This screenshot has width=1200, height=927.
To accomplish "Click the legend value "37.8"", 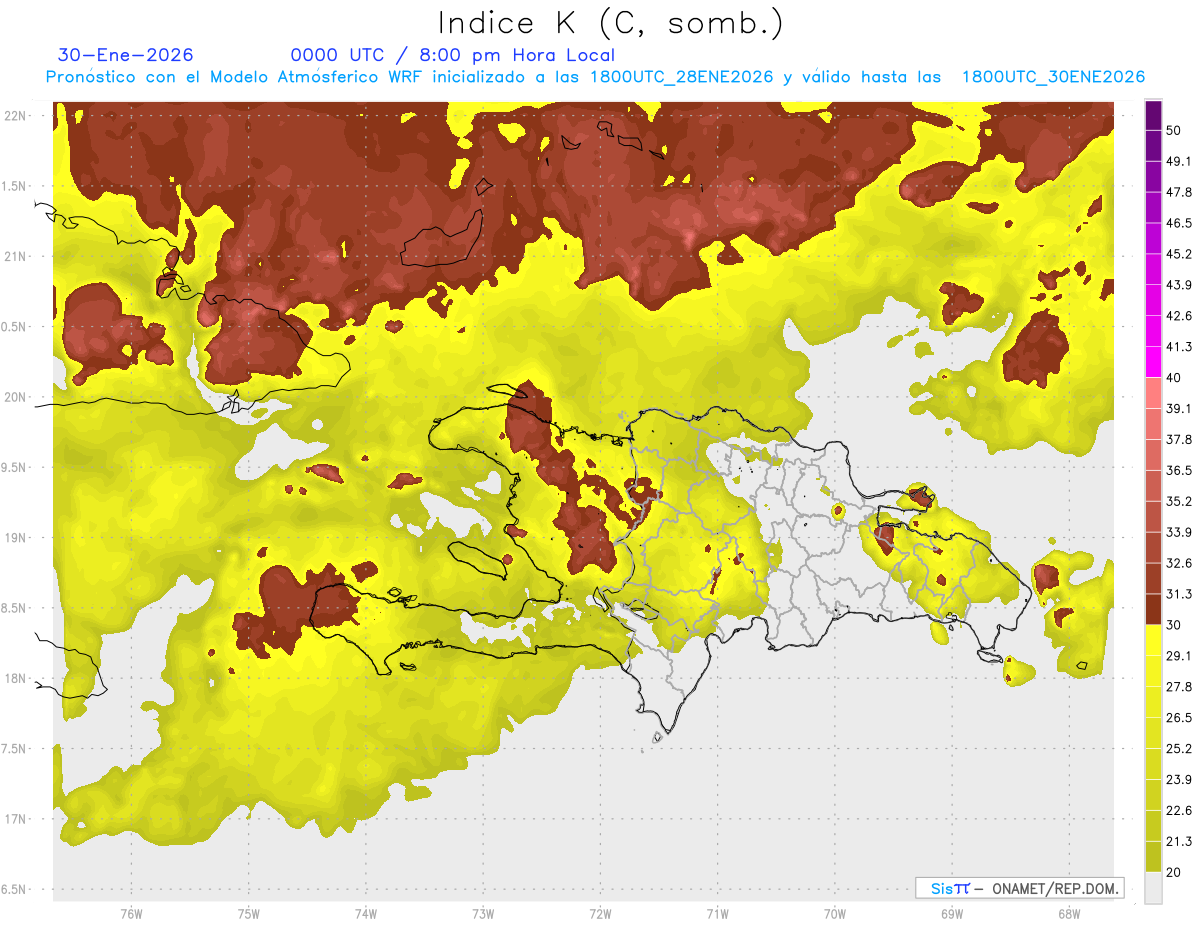I will click(1180, 440).
